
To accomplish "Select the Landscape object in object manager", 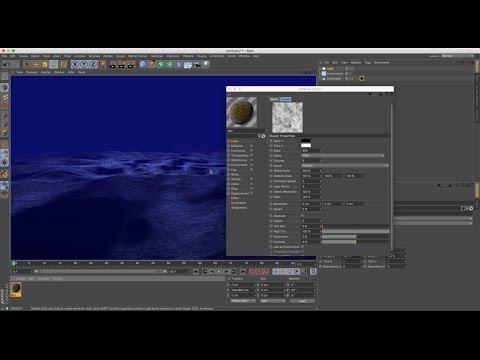I will point(334,78).
